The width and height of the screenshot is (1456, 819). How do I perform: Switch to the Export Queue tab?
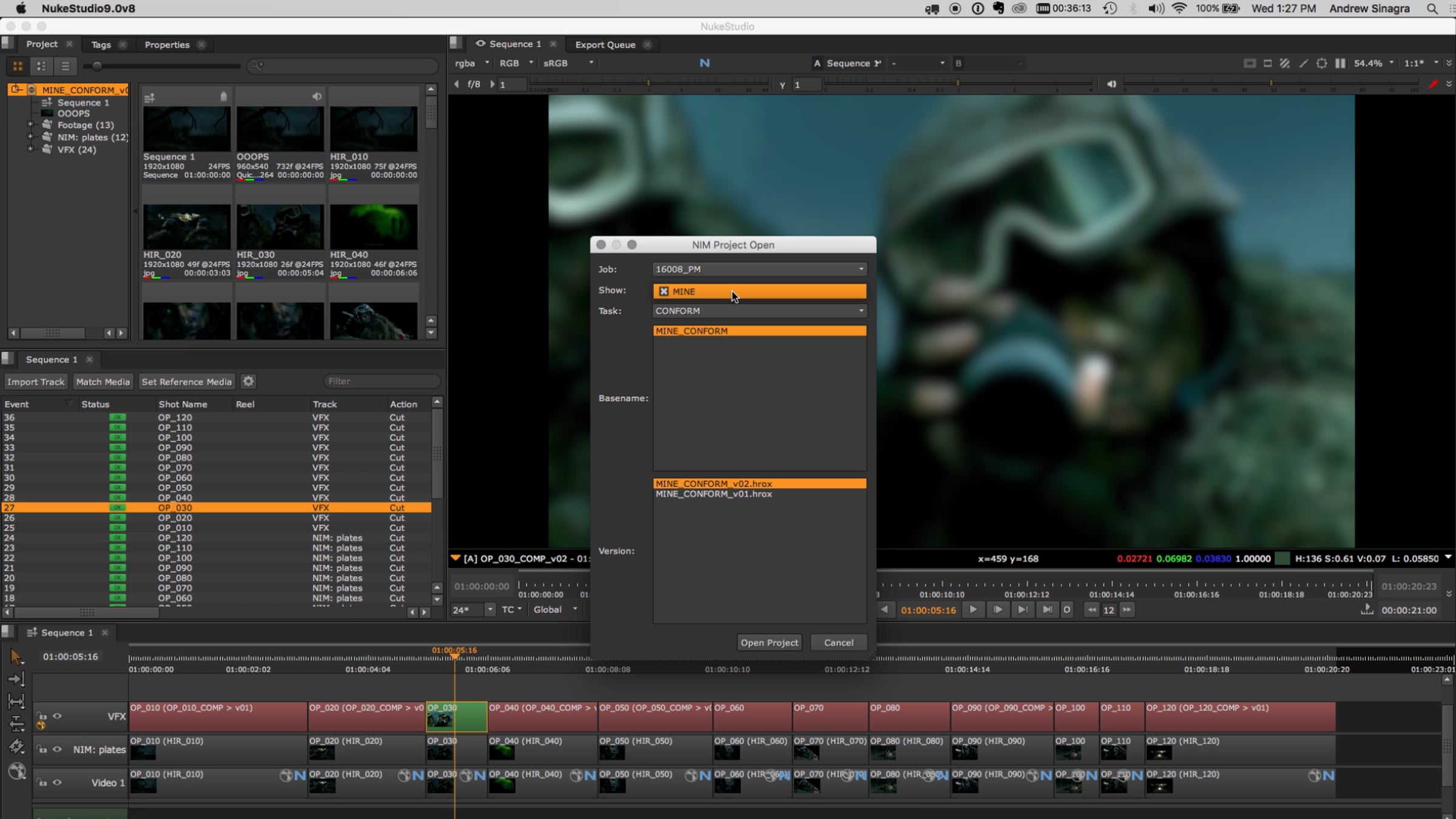pos(605,44)
